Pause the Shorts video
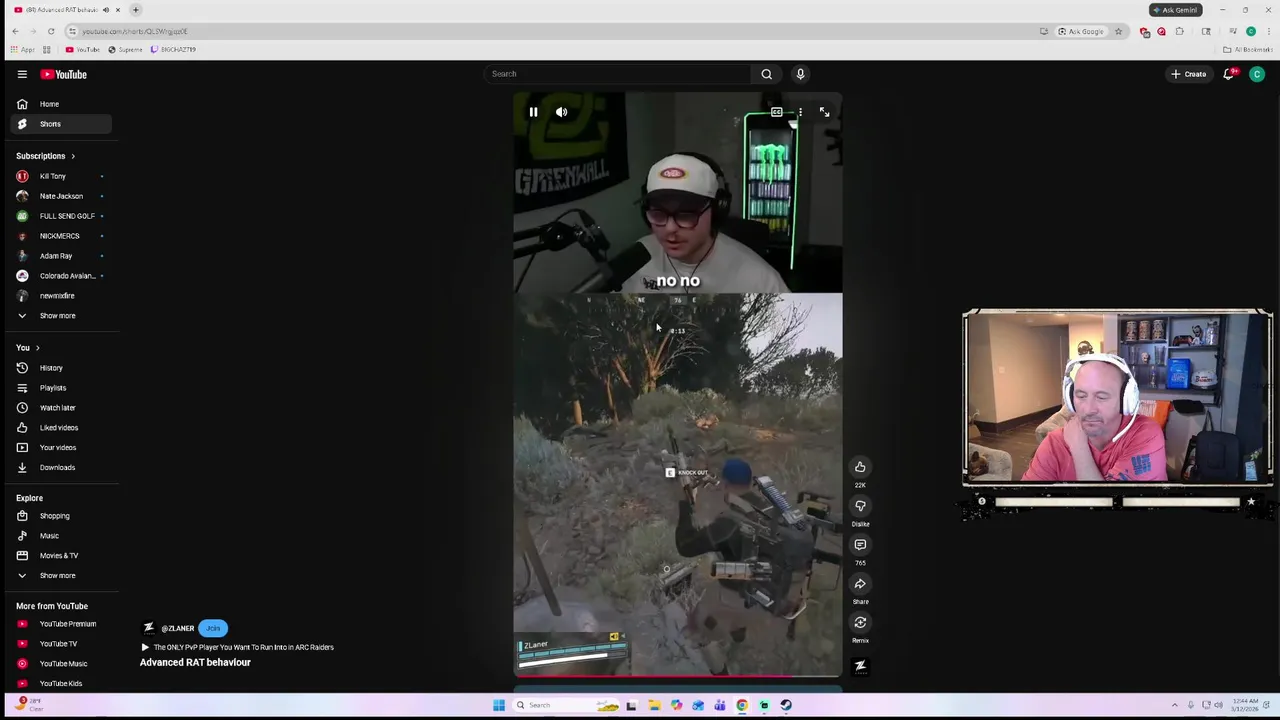Viewport: 1280px width, 720px height. [x=533, y=112]
